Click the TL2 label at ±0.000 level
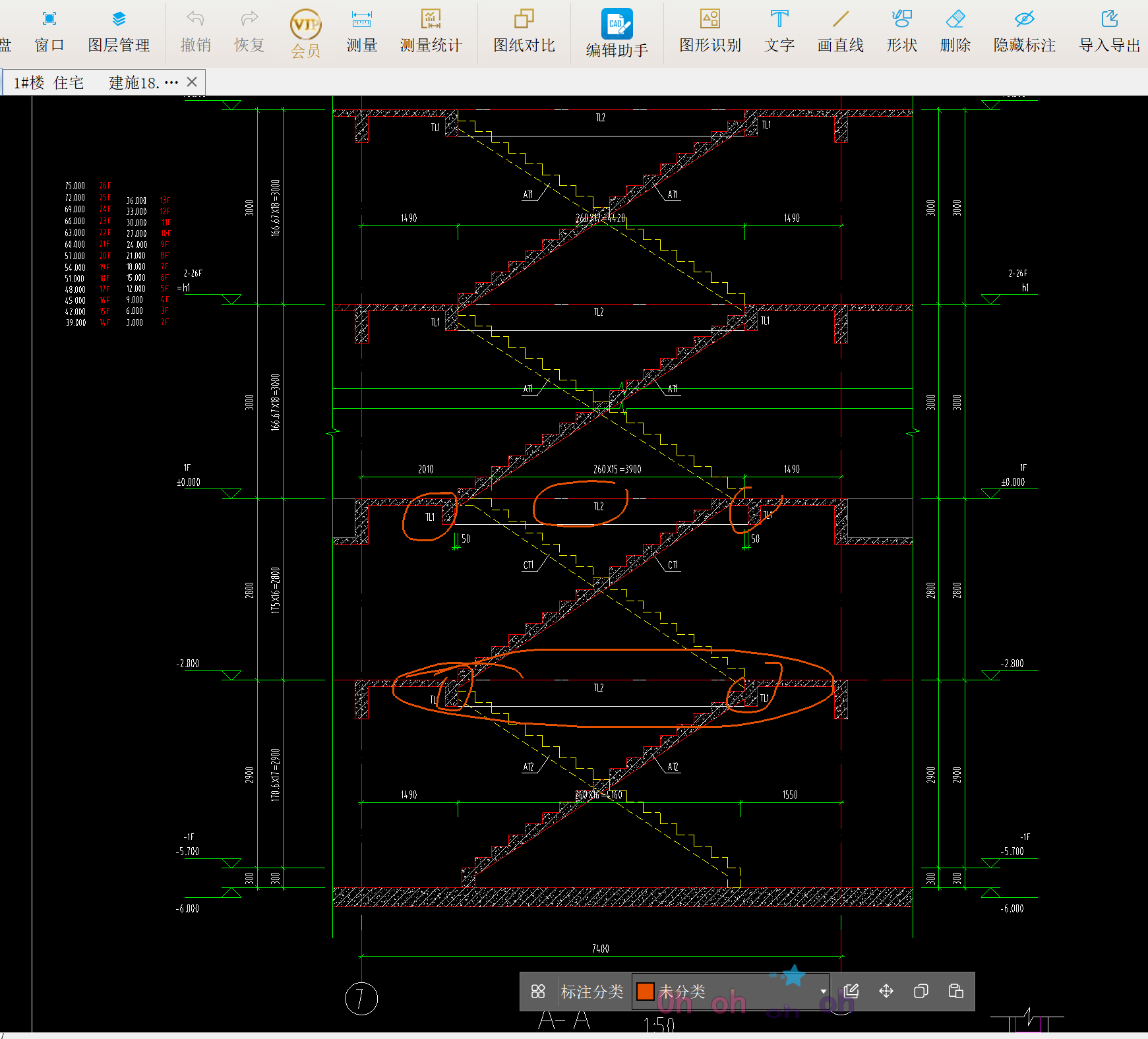The height and width of the screenshot is (1039, 1148). [x=599, y=506]
